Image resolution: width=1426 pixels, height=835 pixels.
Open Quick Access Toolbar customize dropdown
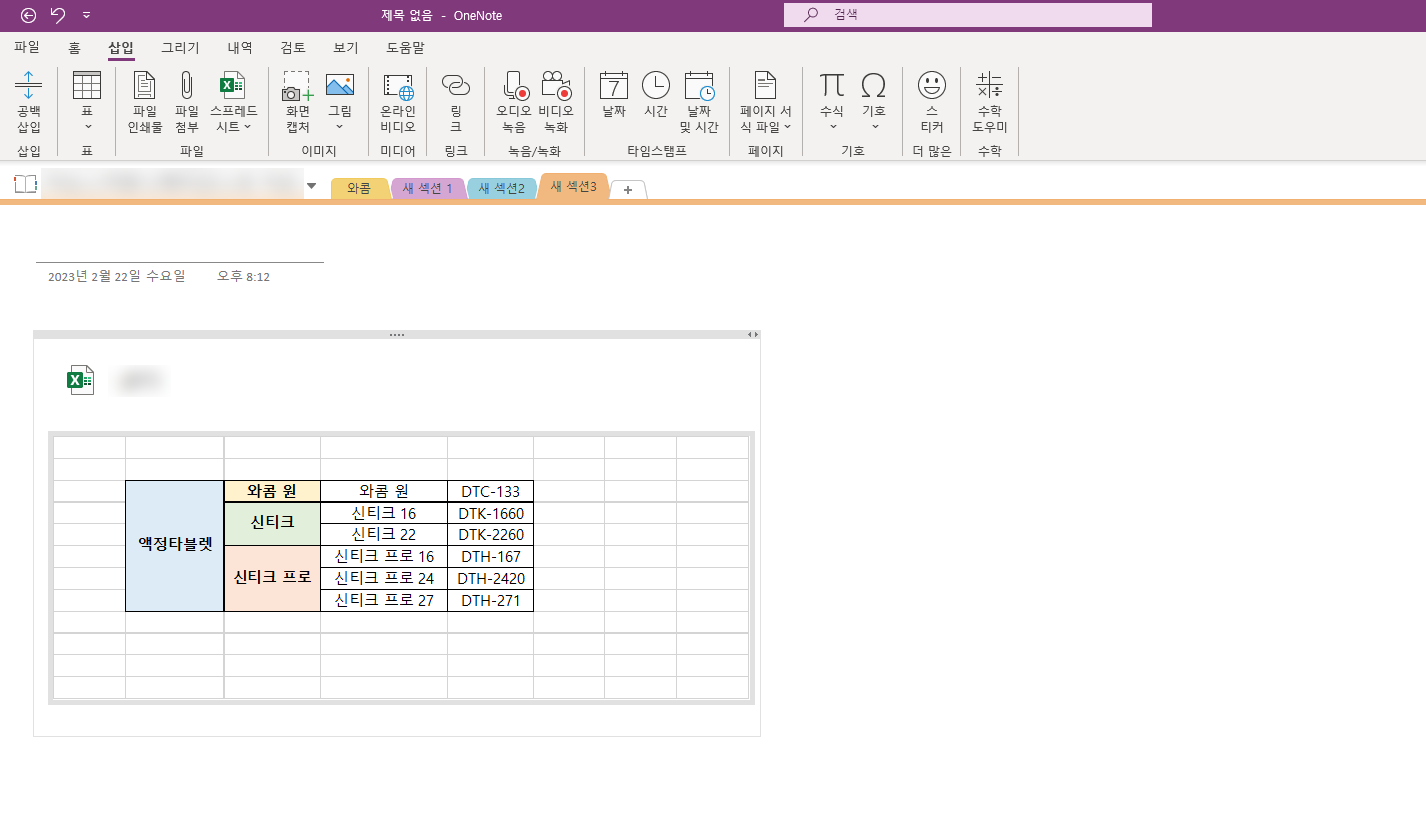pyautogui.click(x=87, y=15)
